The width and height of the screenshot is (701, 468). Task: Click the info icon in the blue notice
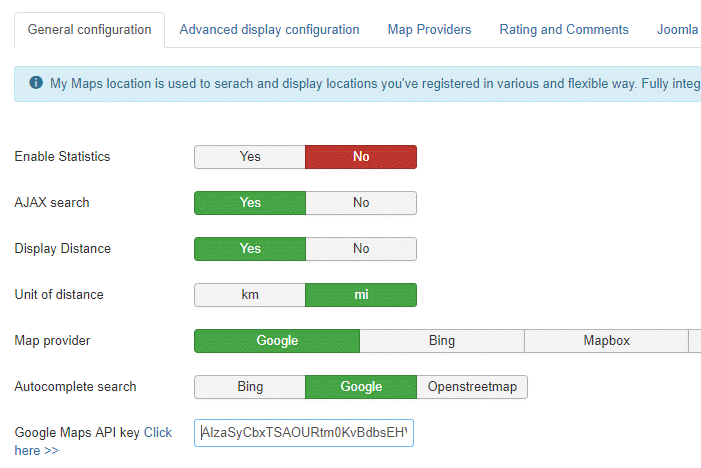pos(36,84)
